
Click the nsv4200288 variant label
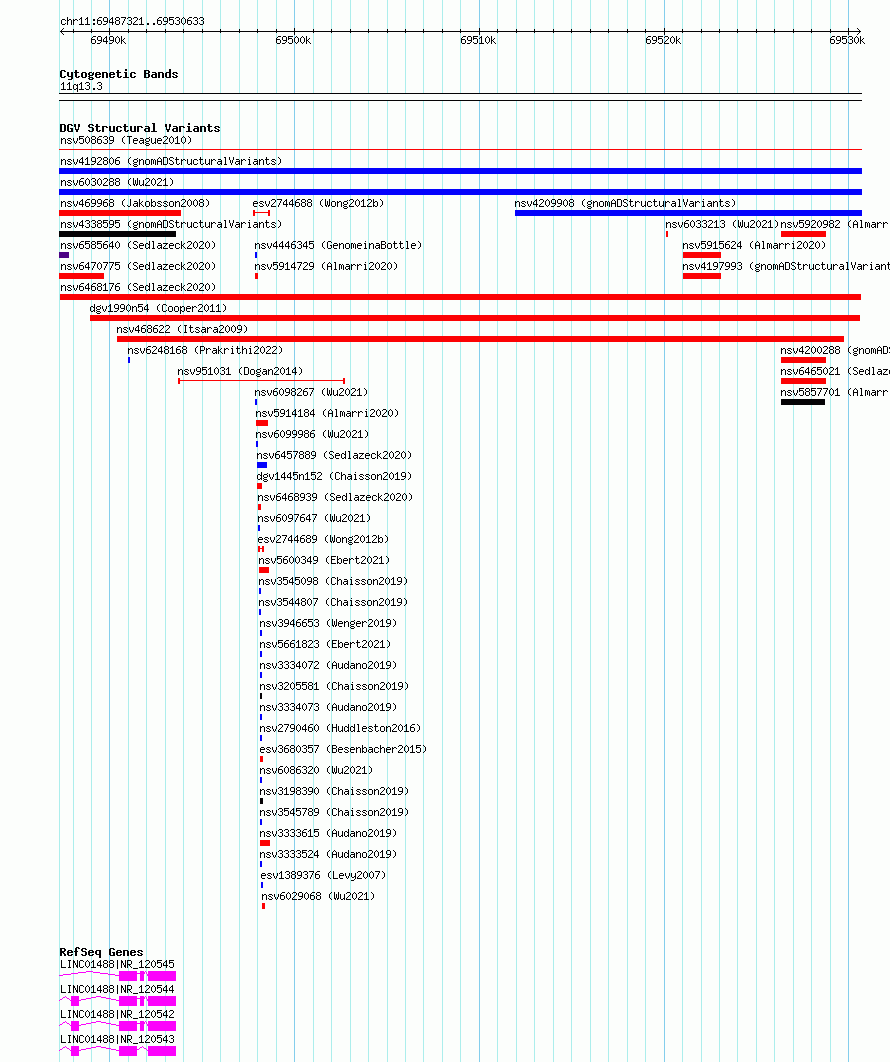834,350
